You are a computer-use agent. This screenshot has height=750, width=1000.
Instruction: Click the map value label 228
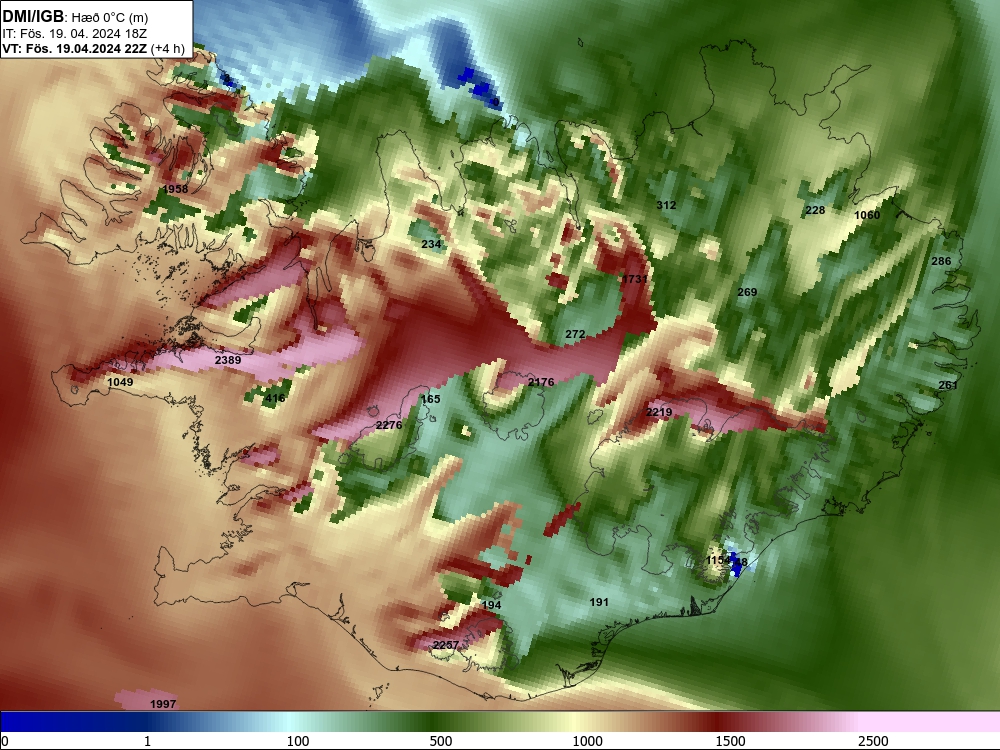[815, 210]
